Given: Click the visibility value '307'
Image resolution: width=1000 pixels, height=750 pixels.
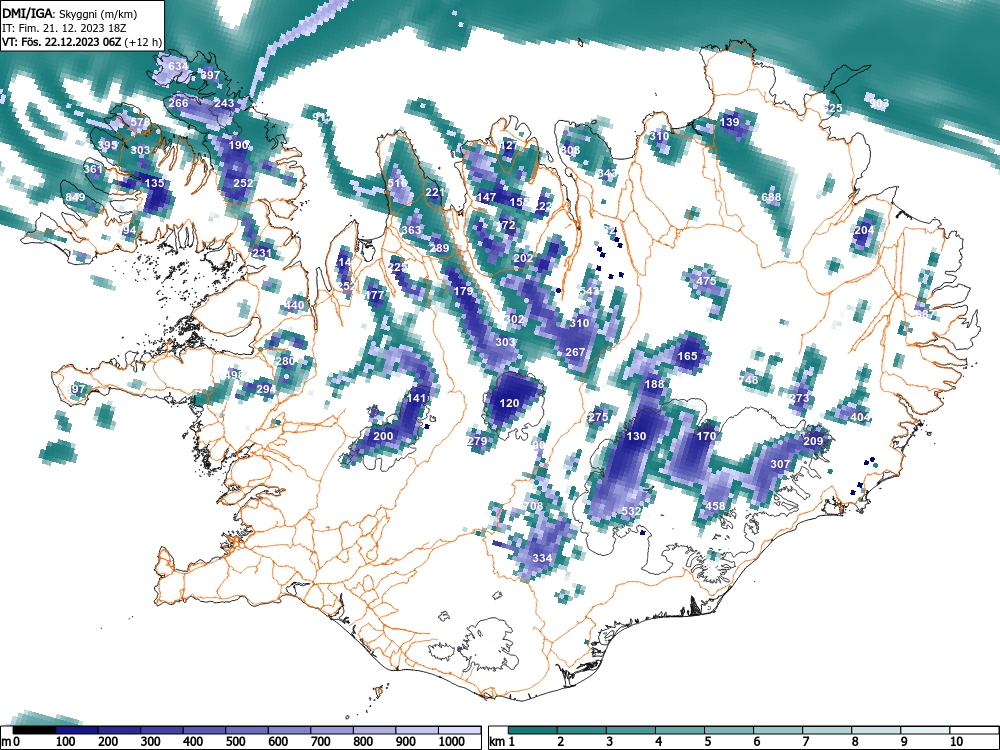Looking at the screenshot, I should (781, 464).
